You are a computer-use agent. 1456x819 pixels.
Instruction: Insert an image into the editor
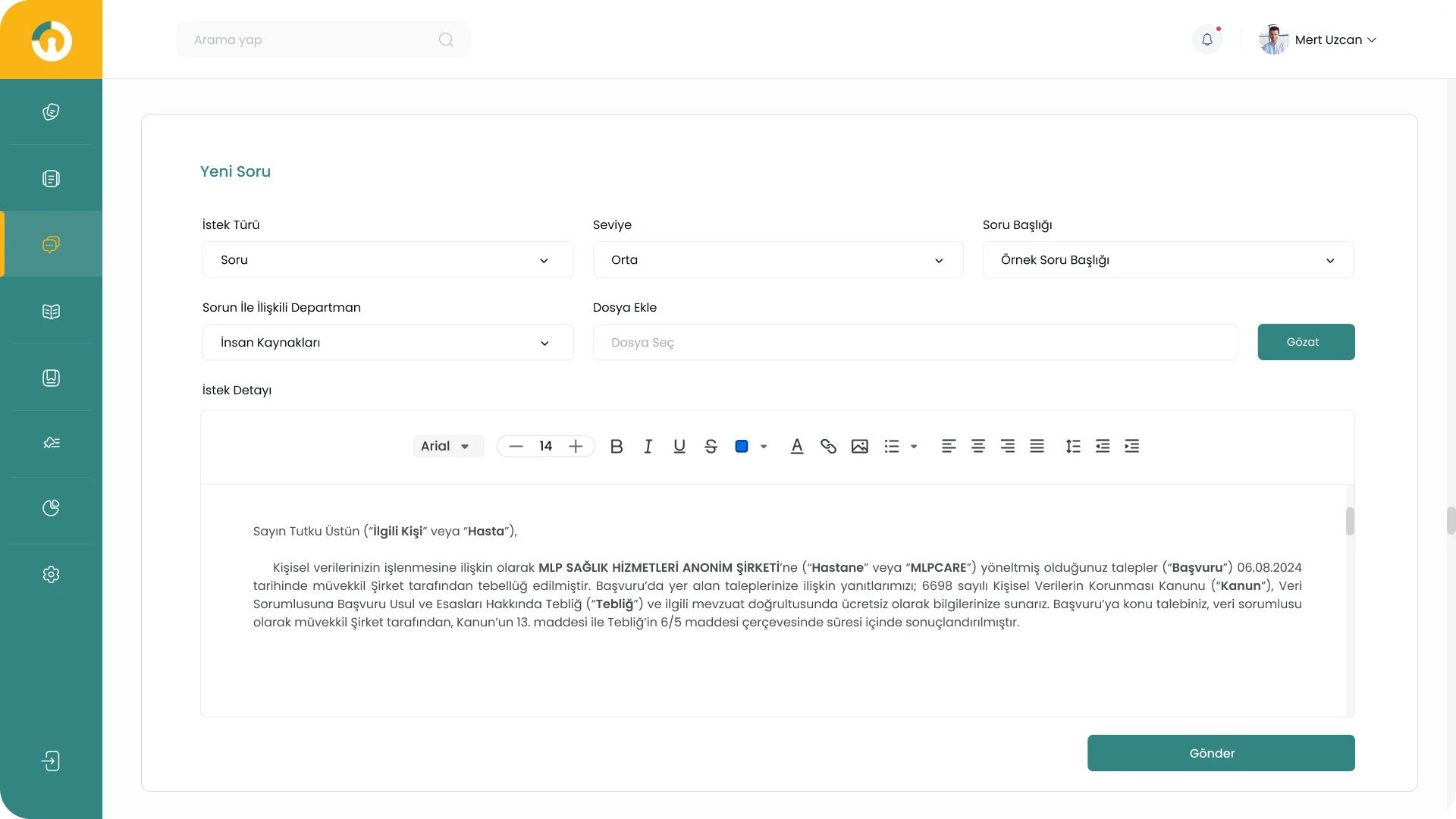pos(859,447)
